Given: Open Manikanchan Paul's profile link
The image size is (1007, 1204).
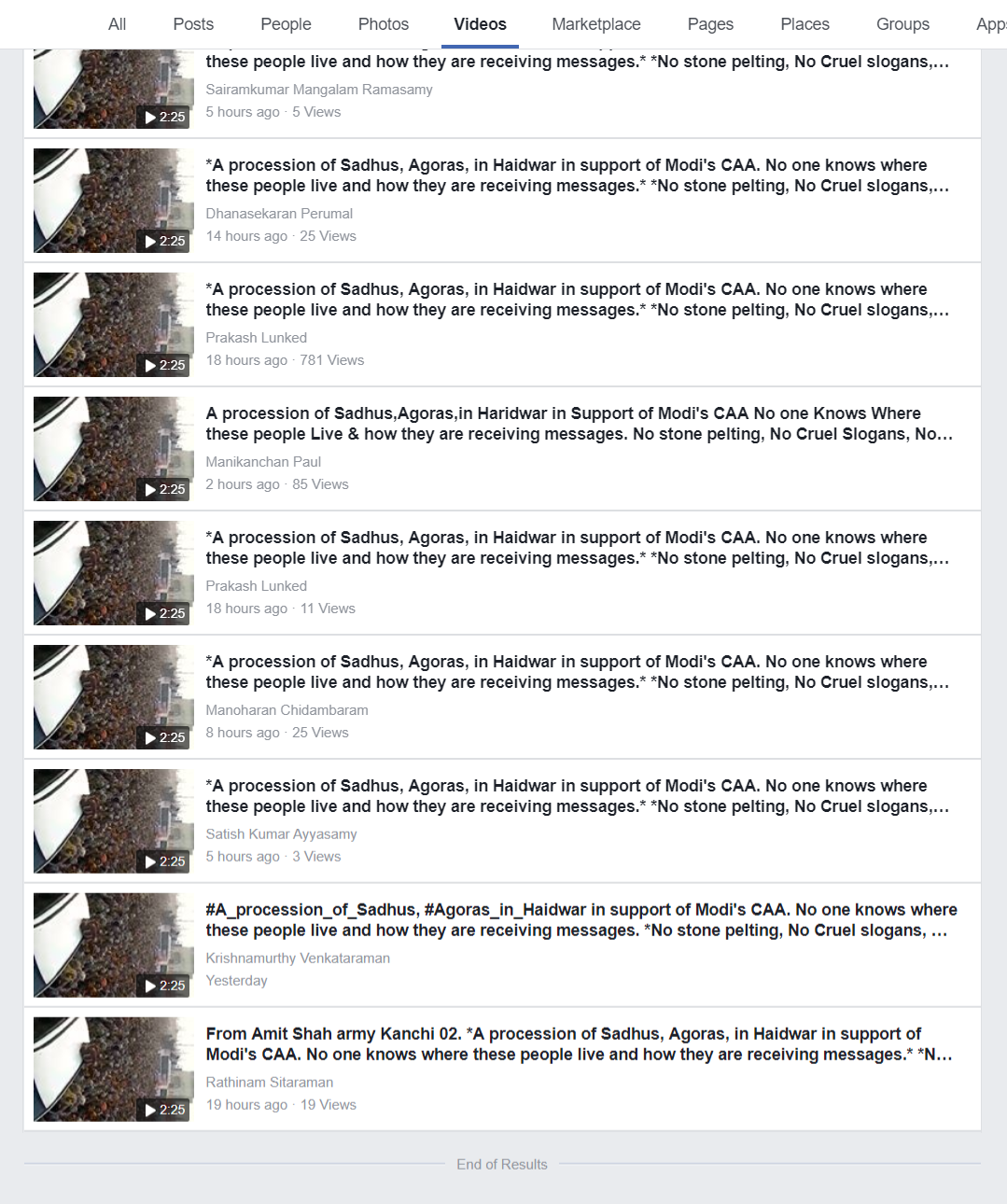Looking at the screenshot, I should 263,462.
